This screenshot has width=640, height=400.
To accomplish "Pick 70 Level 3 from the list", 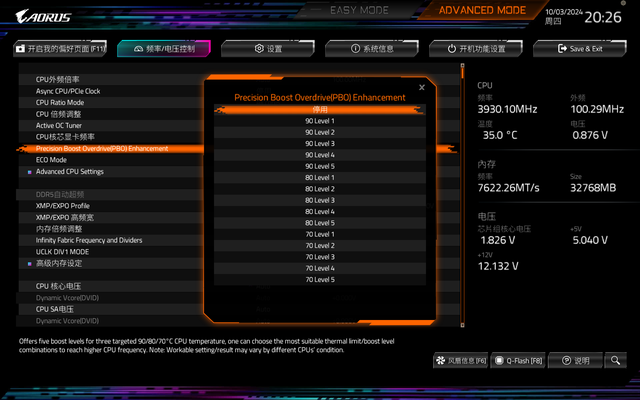I will click(x=320, y=257).
